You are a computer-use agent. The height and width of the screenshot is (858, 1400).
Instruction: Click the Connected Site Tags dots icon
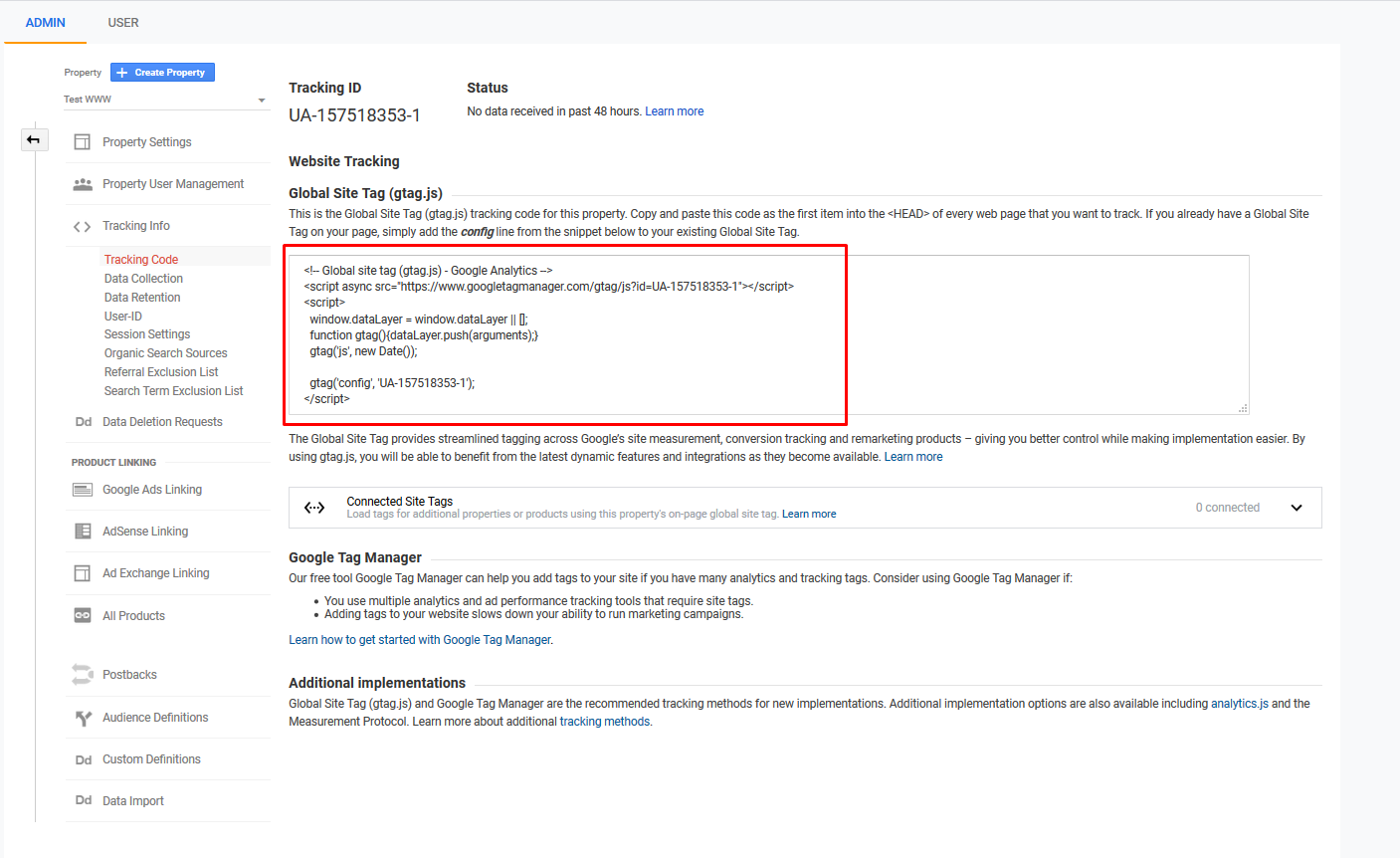(314, 508)
